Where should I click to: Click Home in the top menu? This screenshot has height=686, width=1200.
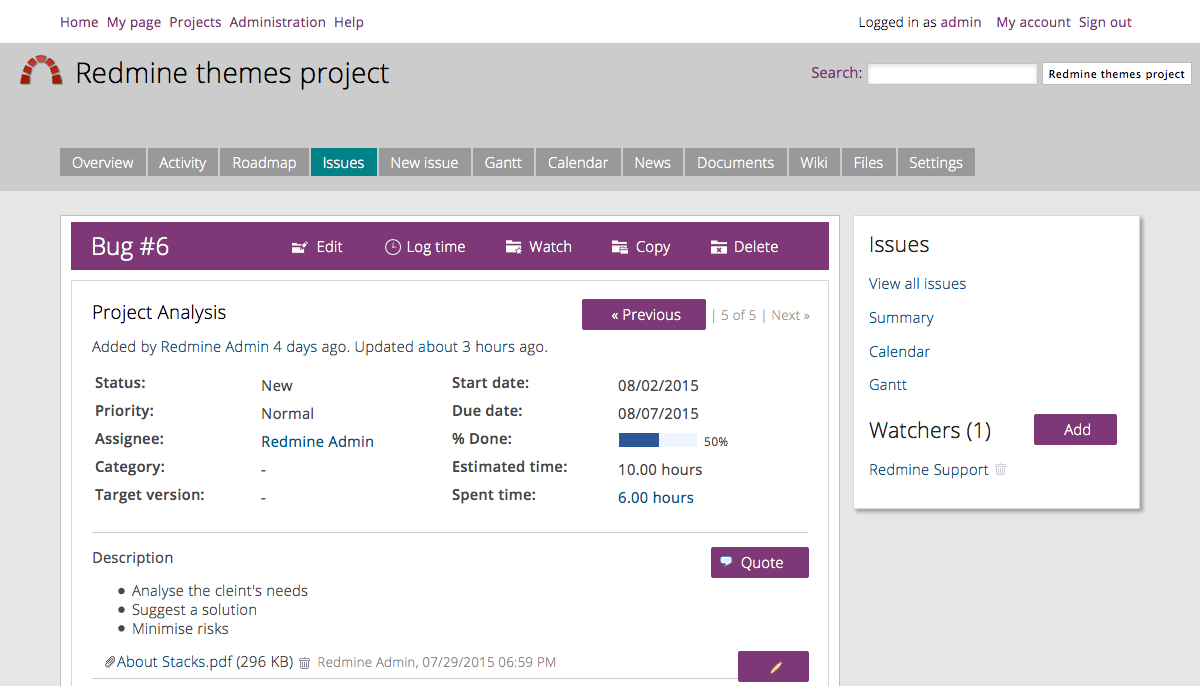pyautogui.click(x=79, y=22)
